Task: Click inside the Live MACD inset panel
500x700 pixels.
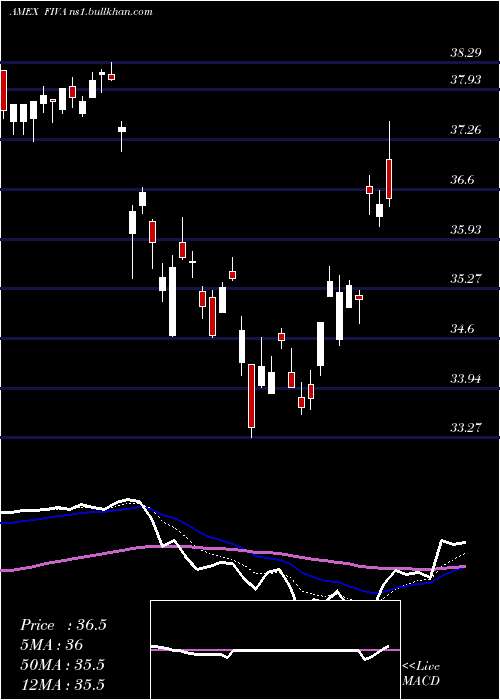Action: [275, 650]
